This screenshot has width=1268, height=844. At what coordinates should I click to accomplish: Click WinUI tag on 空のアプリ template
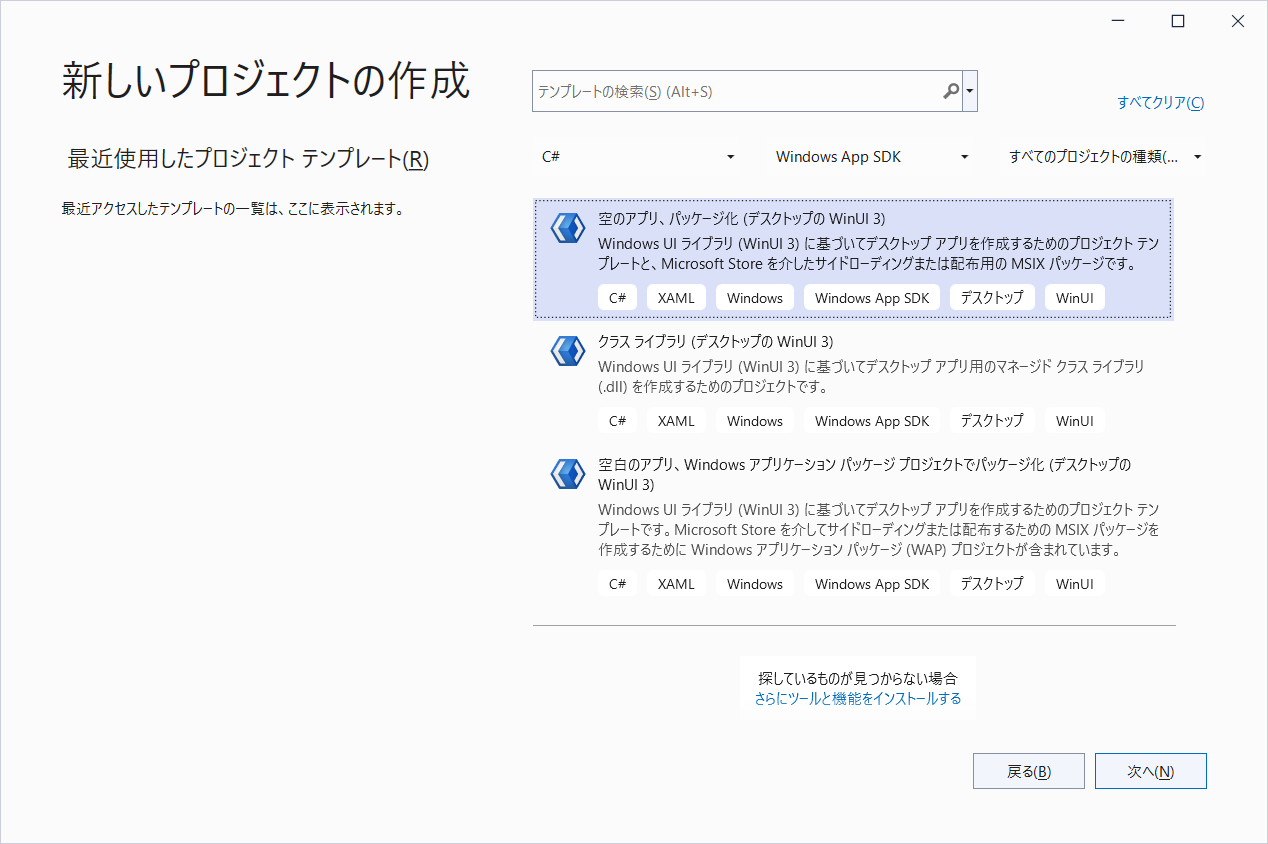(1074, 298)
